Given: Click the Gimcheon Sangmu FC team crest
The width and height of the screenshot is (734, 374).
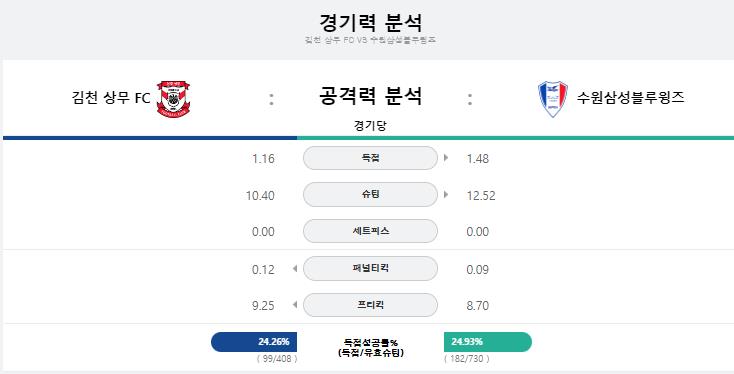Looking at the screenshot, I should click(x=173, y=99).
